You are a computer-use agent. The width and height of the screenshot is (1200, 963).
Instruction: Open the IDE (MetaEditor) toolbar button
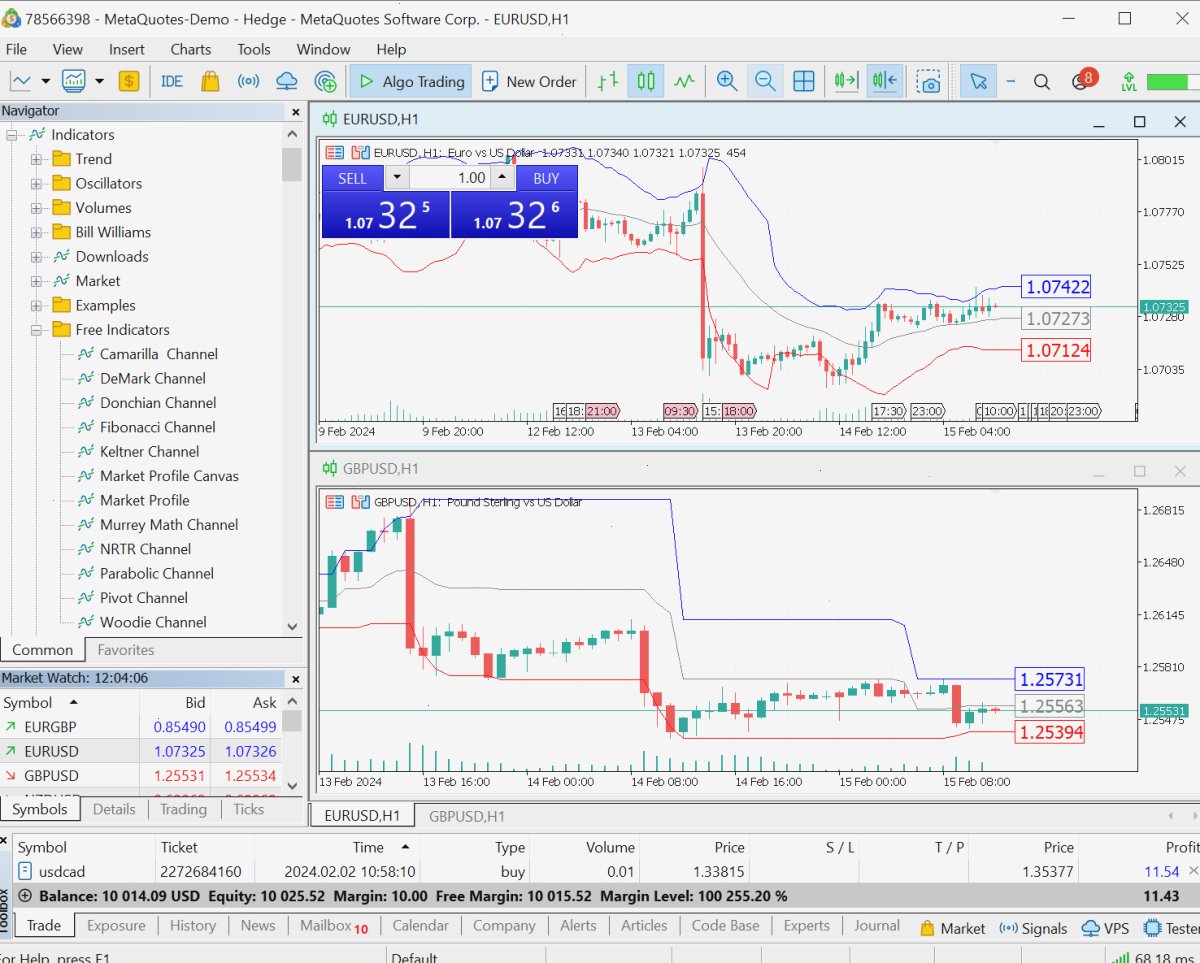172,81
